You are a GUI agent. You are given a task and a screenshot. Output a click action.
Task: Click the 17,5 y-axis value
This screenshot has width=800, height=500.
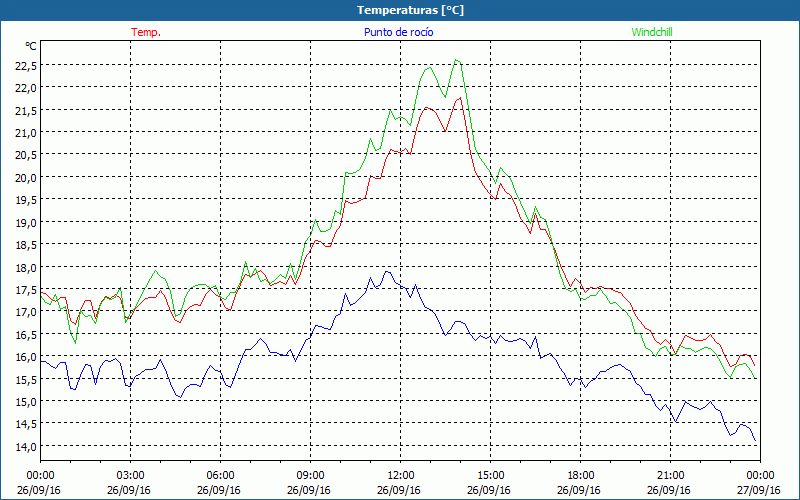(x=25, y=289)
